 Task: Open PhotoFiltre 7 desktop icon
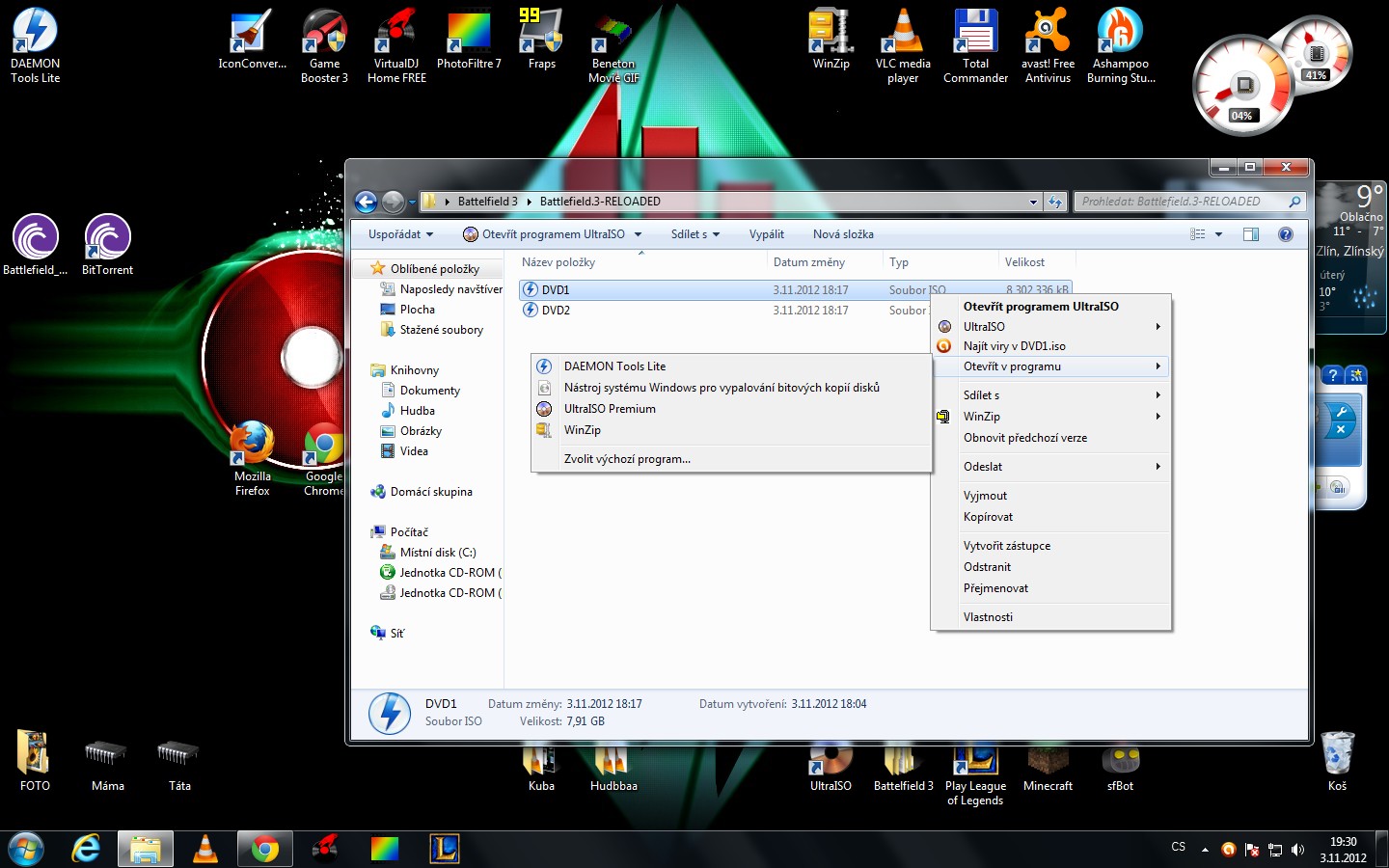469,41
